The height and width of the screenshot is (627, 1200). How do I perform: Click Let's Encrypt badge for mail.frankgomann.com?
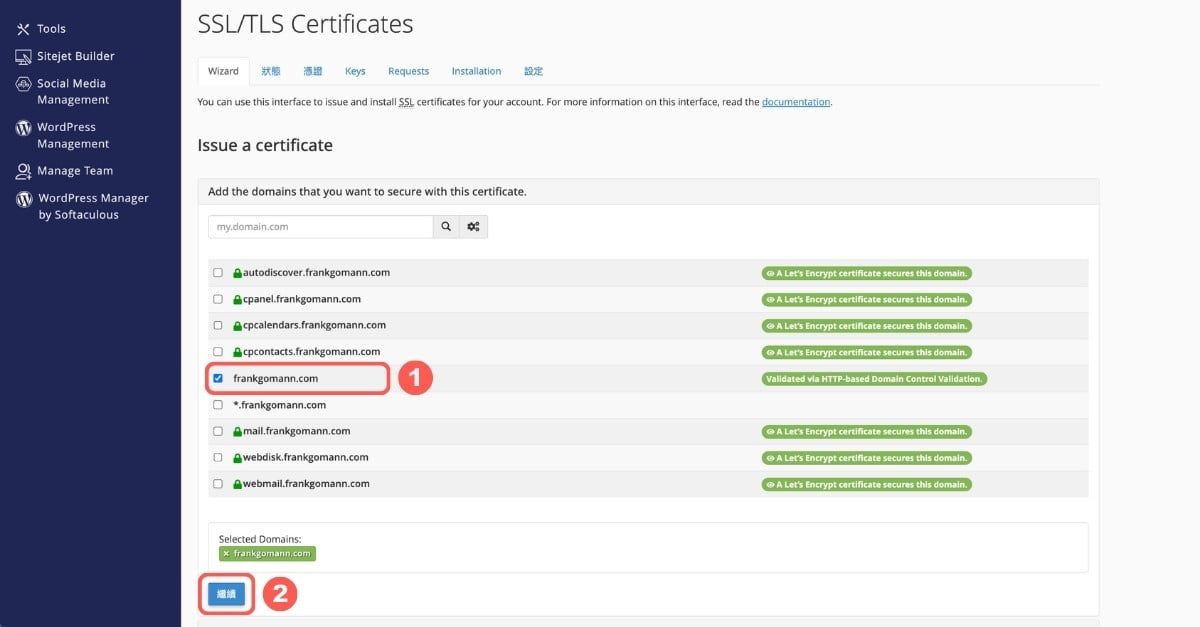pos(867,432)
